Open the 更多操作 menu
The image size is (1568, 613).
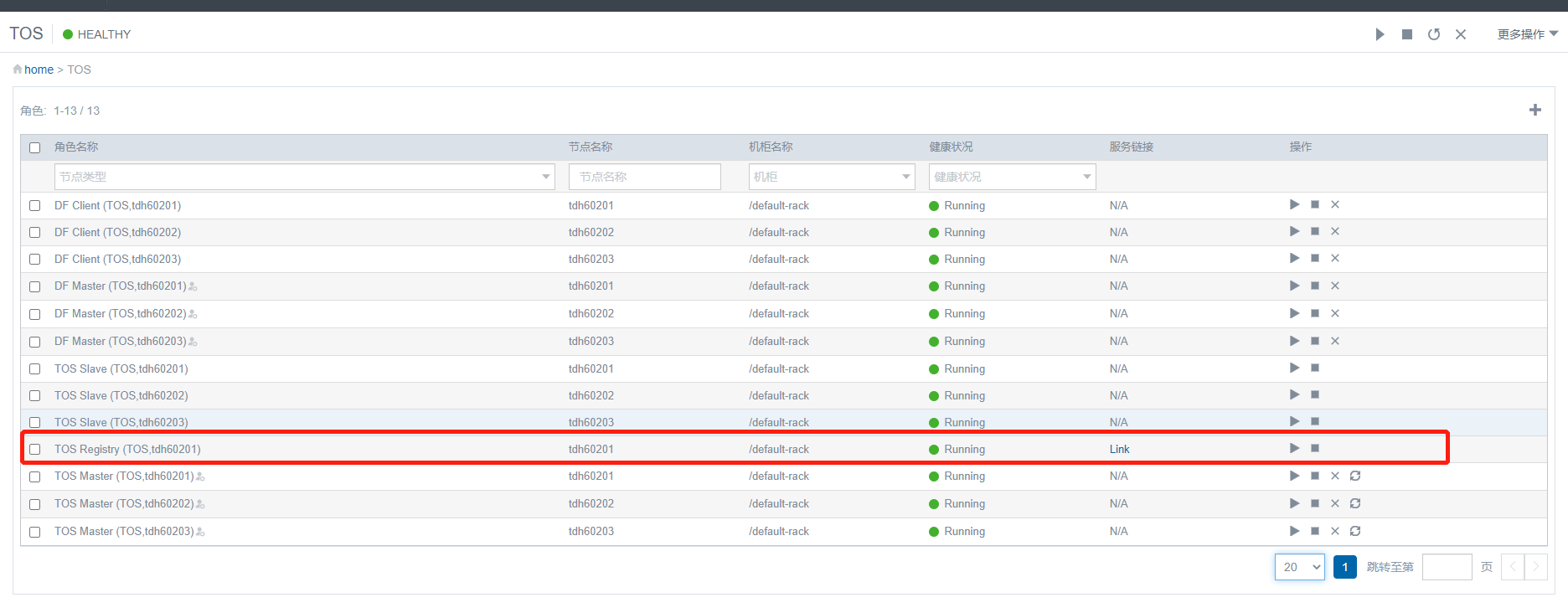pos(1527,34)
